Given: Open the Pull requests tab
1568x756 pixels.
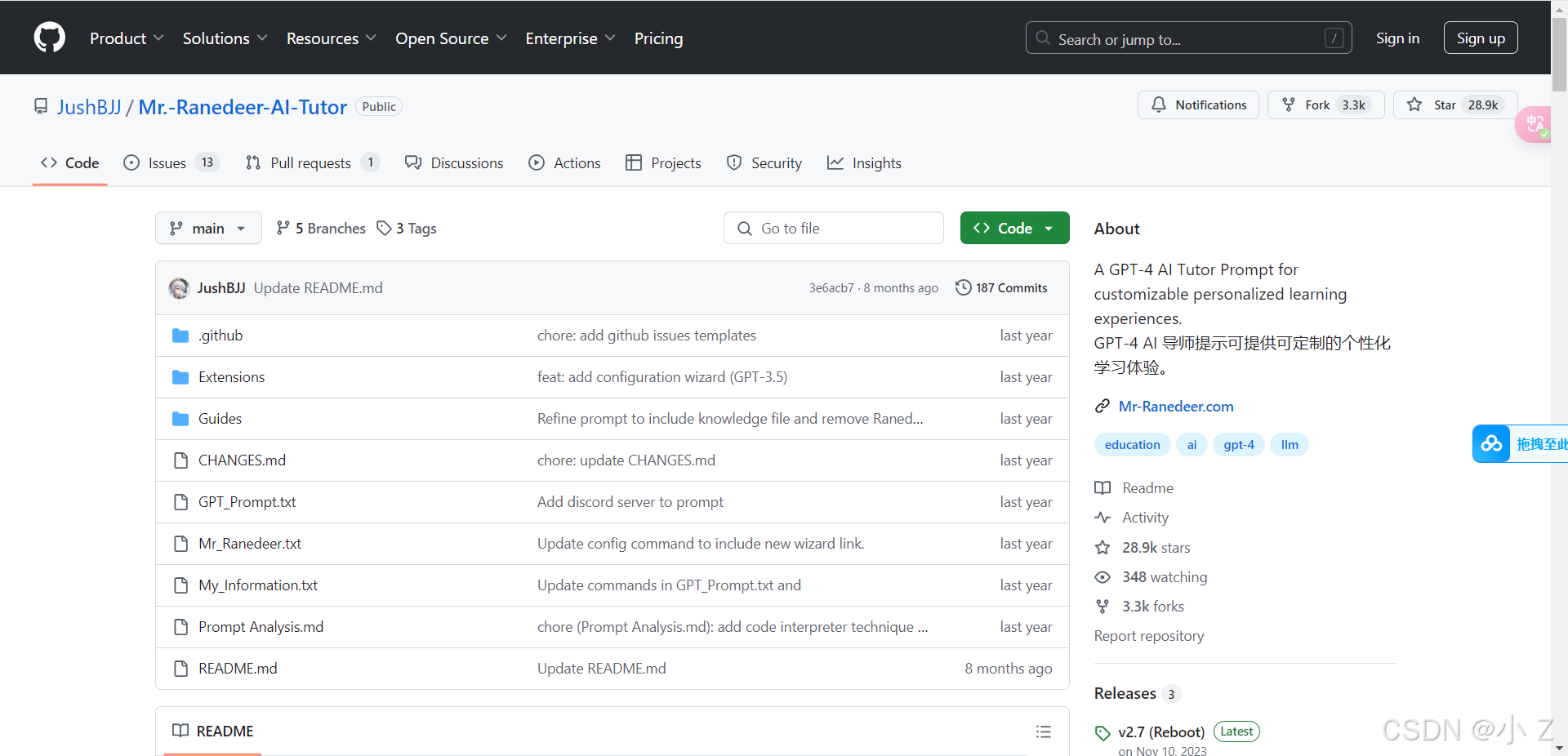Looking at the screenshot, I should tap(311, 163).
